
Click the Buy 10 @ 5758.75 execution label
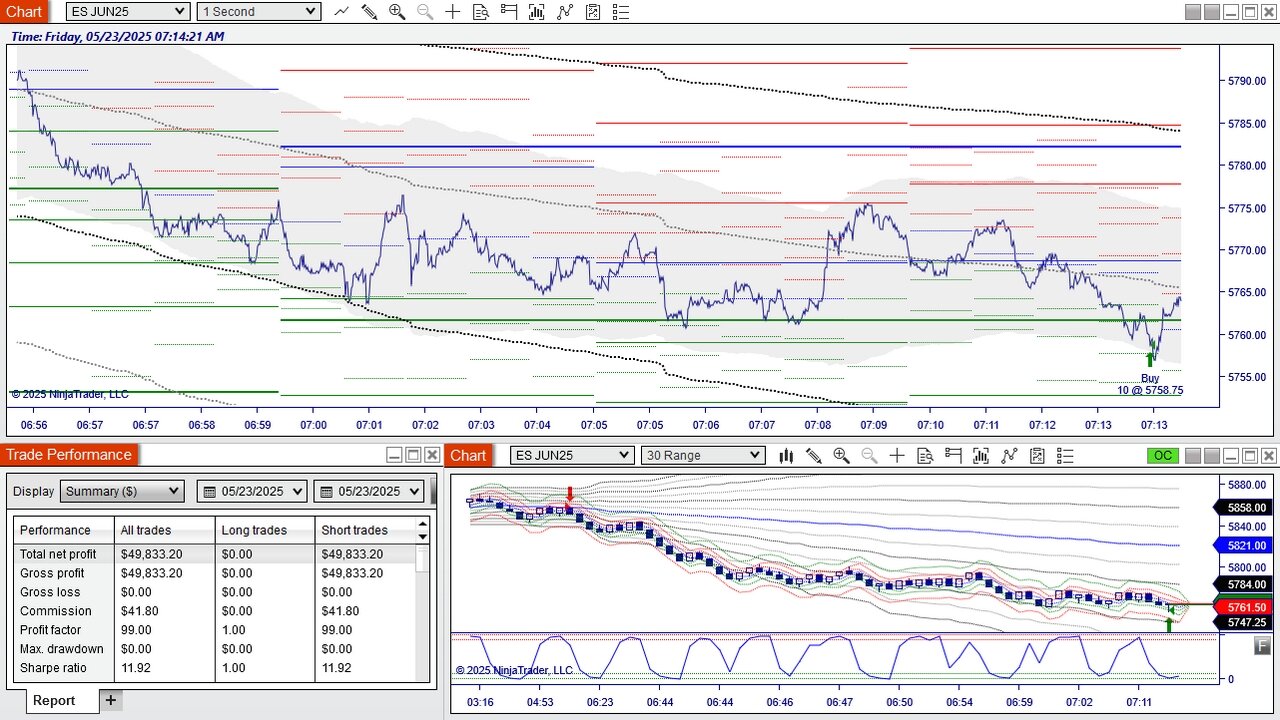tap(1150, 384)
